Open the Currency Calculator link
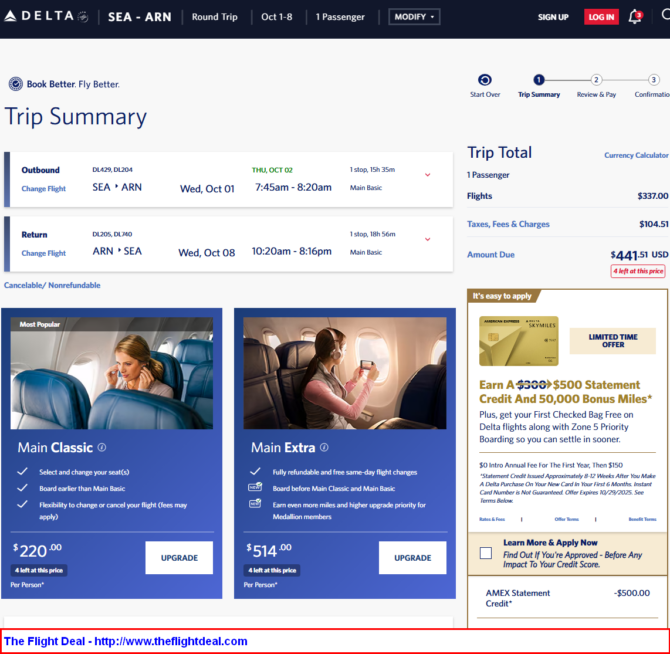670x654 pixels. coord(636,155)
